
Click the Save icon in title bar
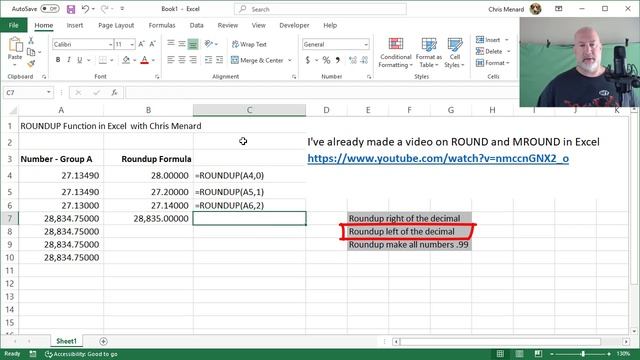[x=71, y=9]
